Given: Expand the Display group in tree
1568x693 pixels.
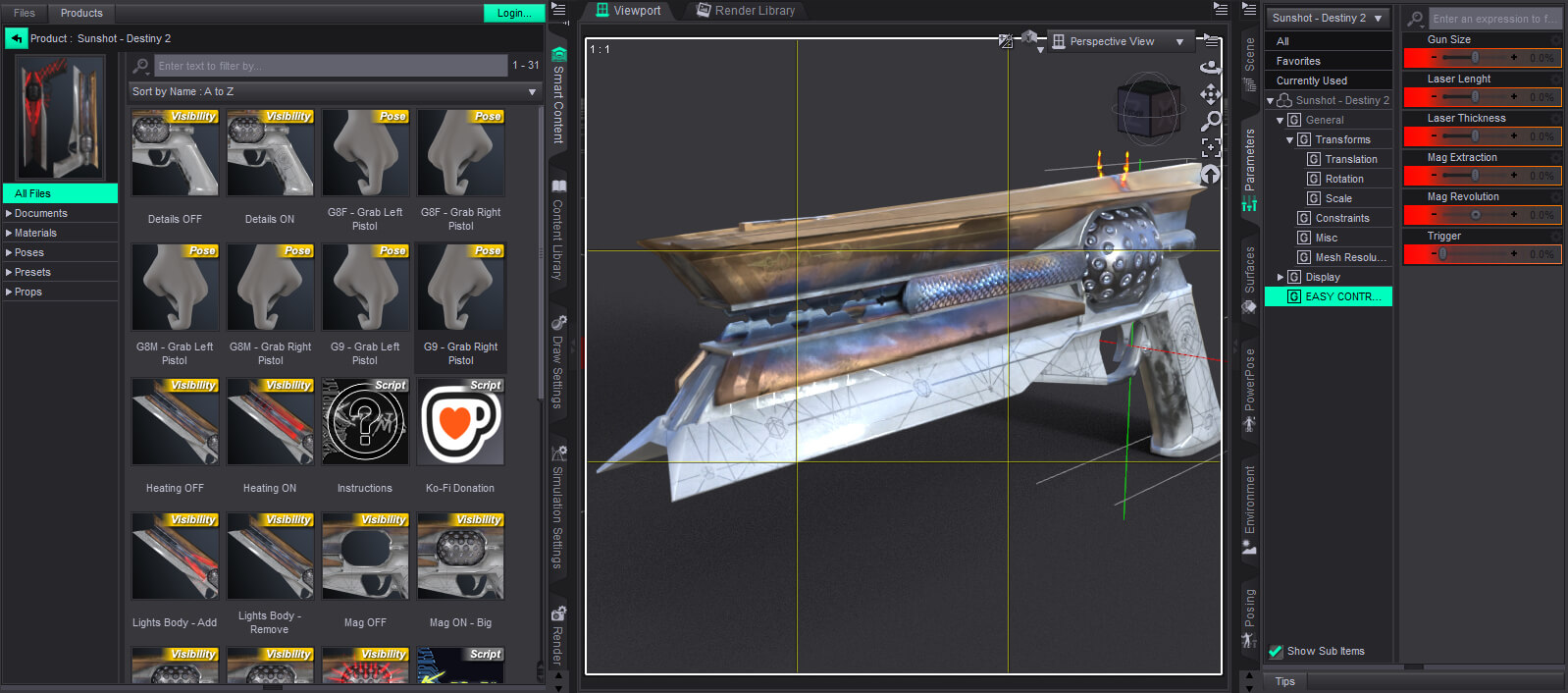Looking at the screenshot, I should (x=1281, y=277).
